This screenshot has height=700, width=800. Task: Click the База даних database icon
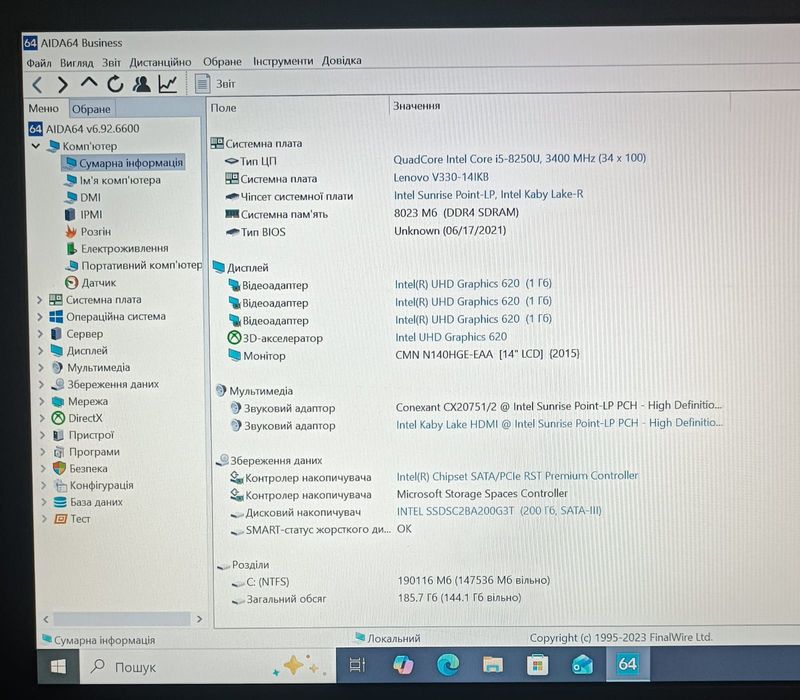(x=60, y=502)
